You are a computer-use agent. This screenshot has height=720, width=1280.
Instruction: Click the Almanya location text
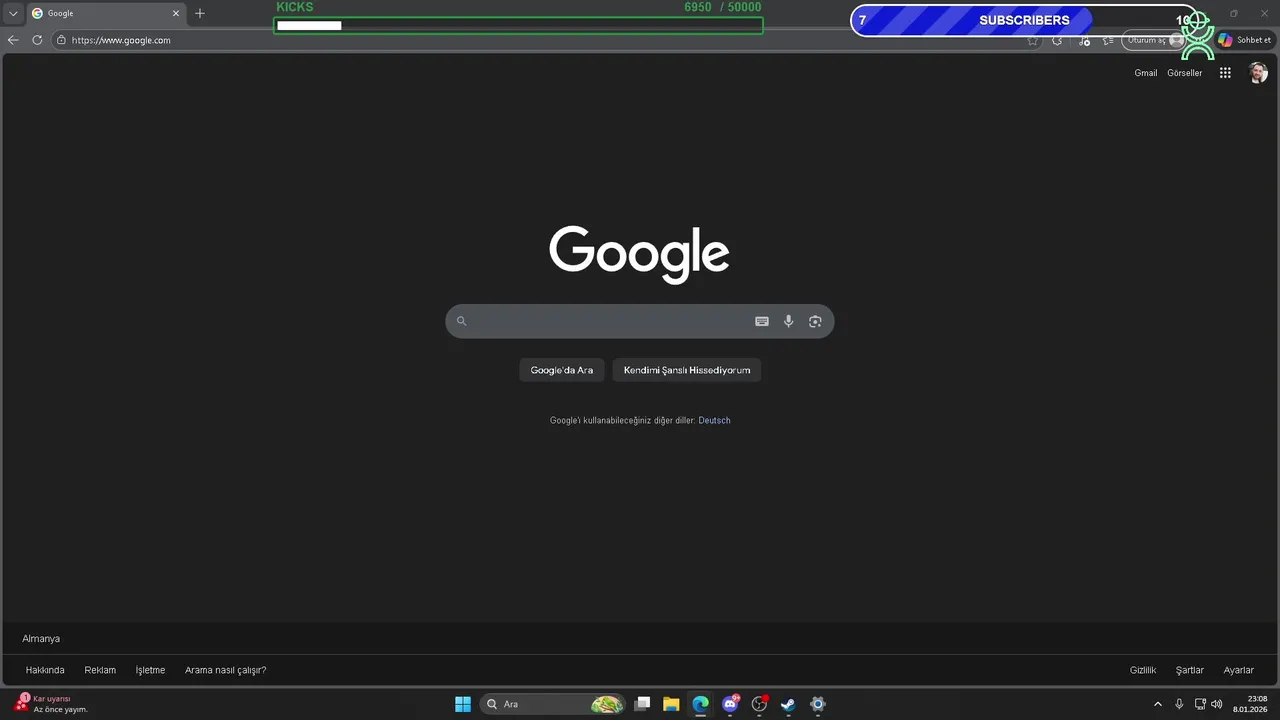coord(41,639)
